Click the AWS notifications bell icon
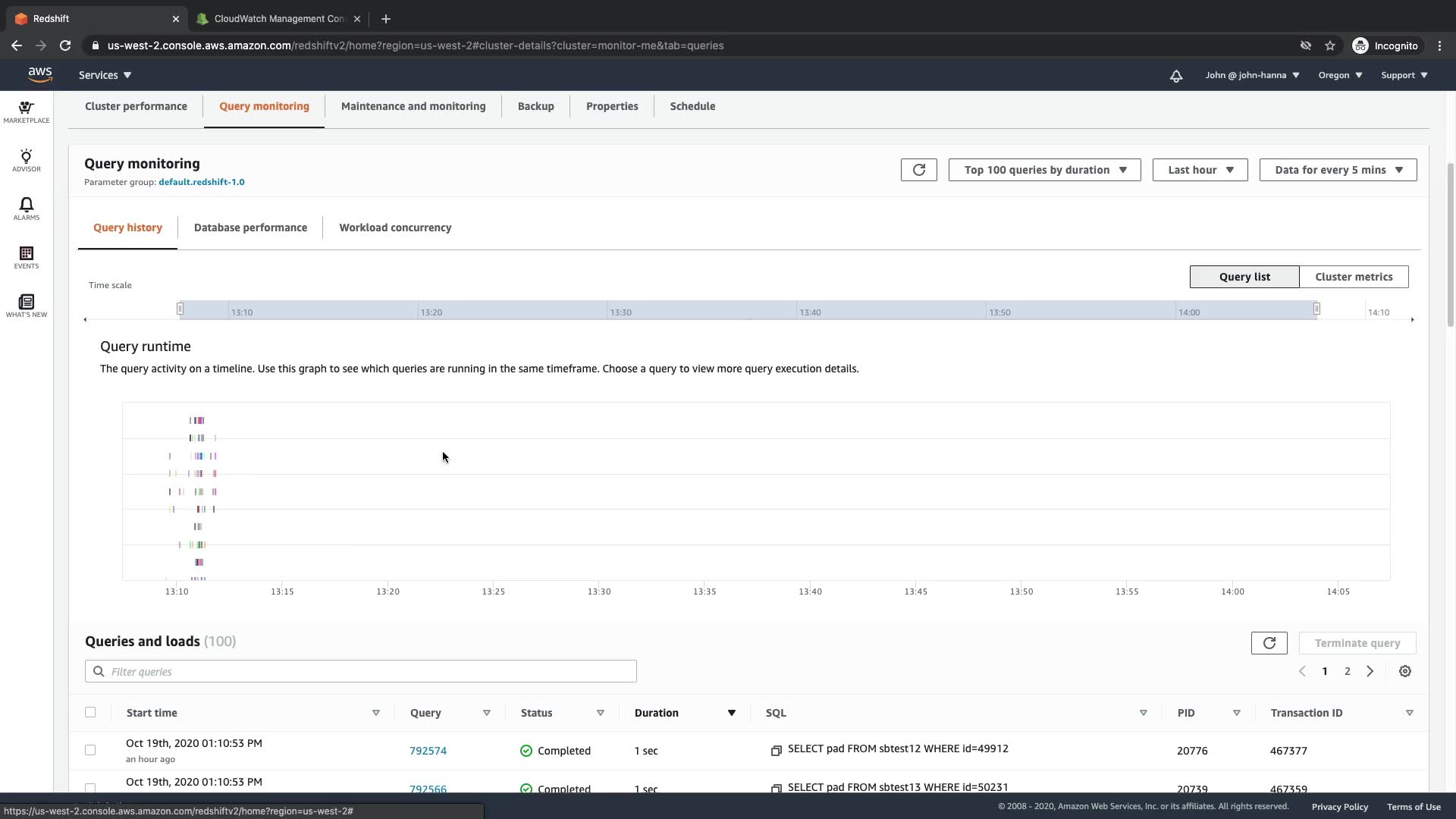Image resolution: width=1456 pixels, height=819 pixels. click(x=1175, y=76)
